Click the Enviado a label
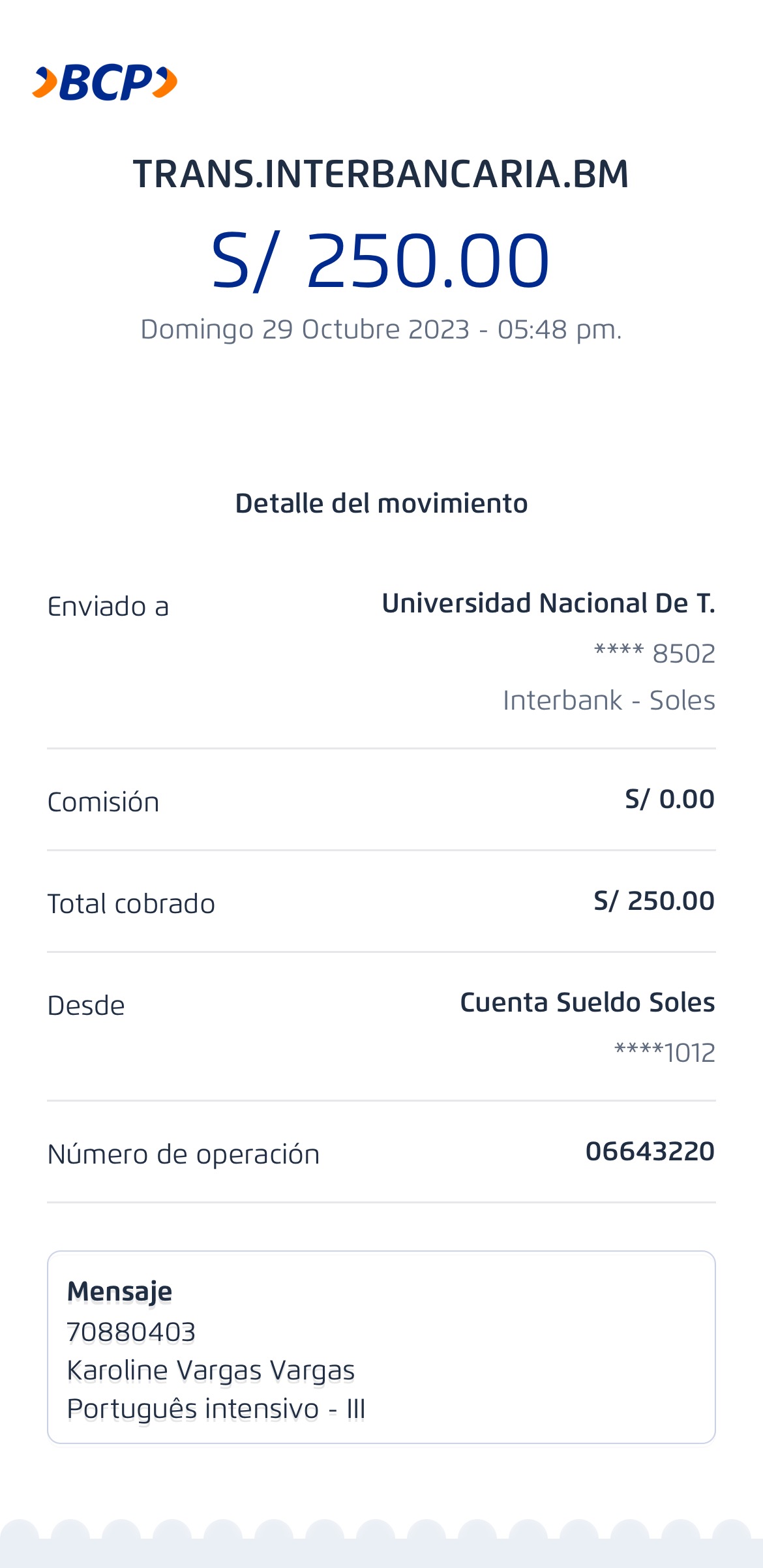The height and width of the screenshot is (1568, 763). coord(108,607)
